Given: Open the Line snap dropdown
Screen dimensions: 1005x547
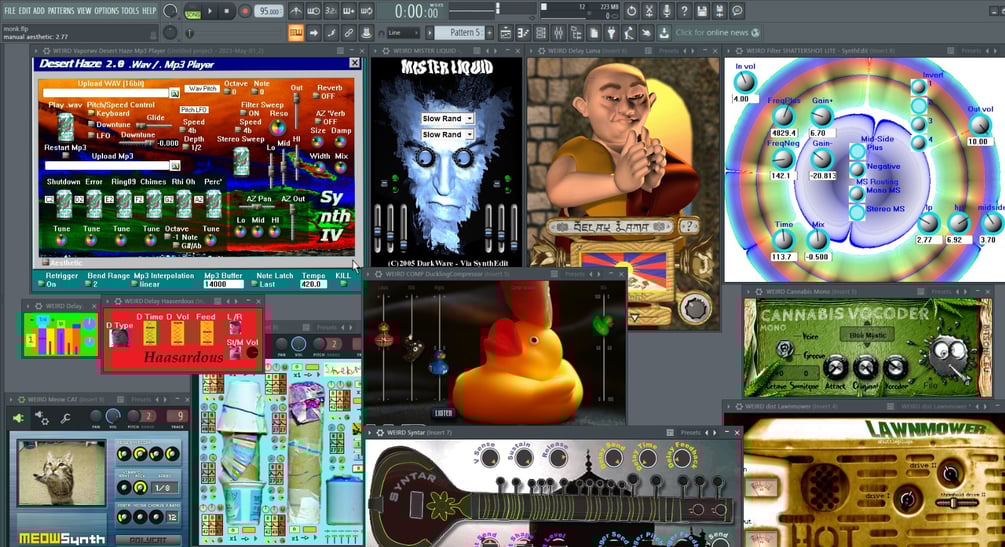Looking at the screenshot, I should tap(404, 33).
